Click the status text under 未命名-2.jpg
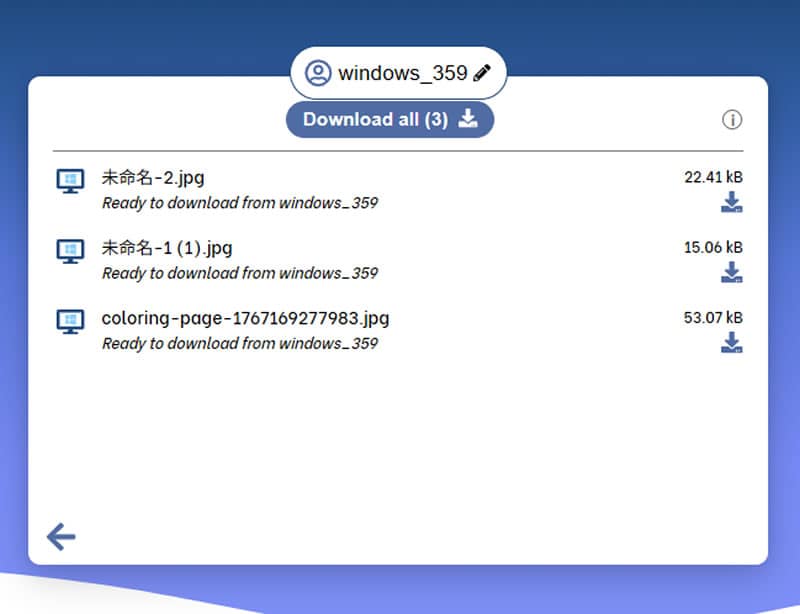The width and height of the screenshot is (800, 614). pyautogui.click(x=240, y=203)
